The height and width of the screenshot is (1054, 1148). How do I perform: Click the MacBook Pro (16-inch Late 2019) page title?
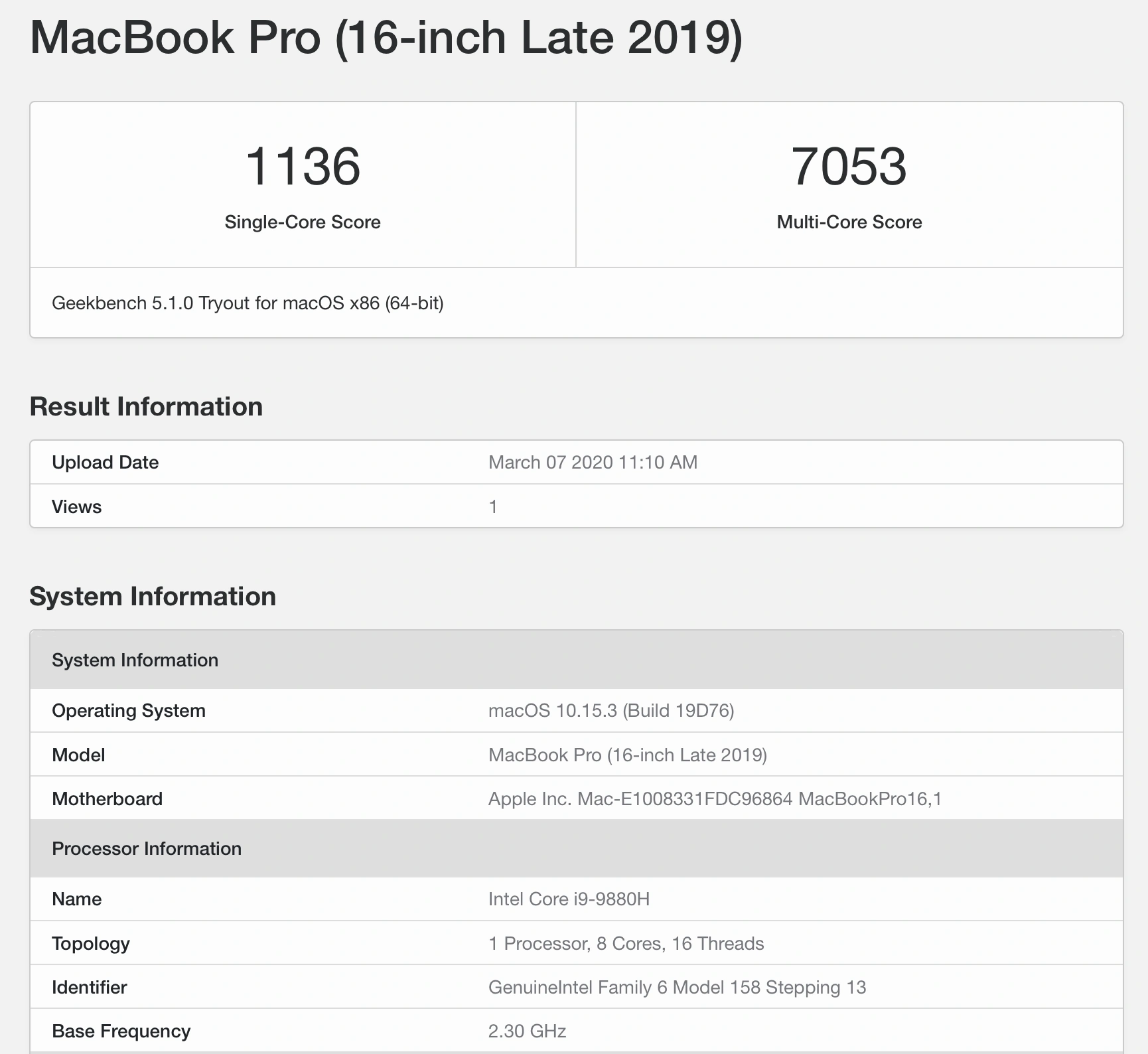386,37
